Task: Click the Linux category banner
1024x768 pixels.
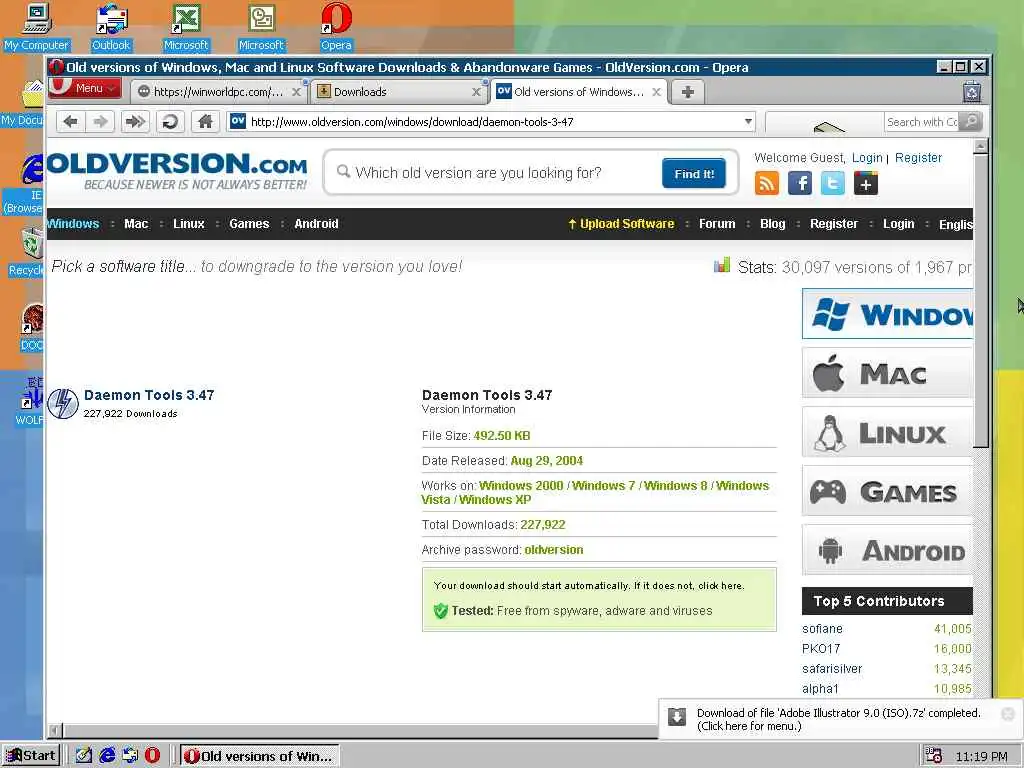Action: point(888,432)
